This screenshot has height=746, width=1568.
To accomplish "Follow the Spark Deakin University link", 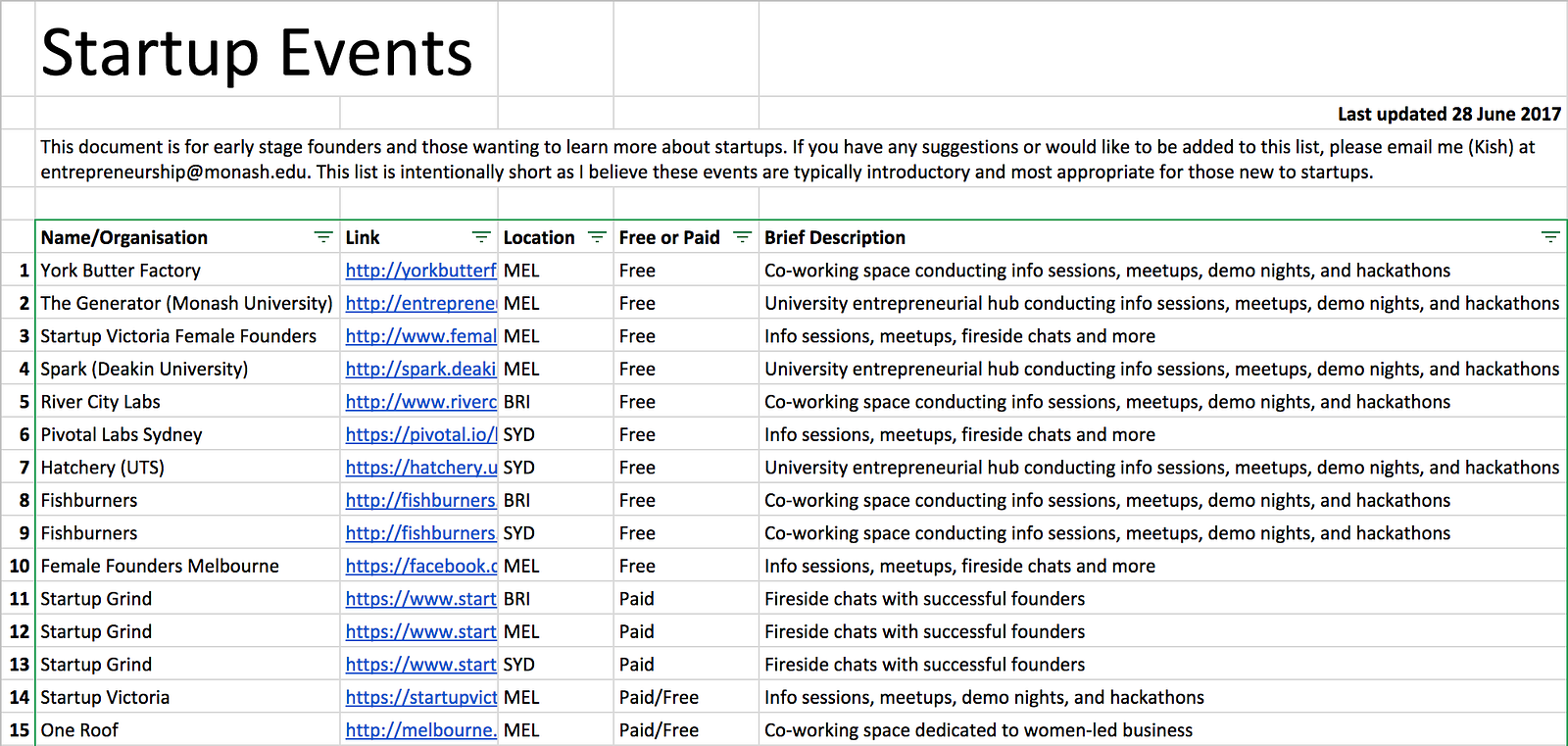I will point(420,370).
